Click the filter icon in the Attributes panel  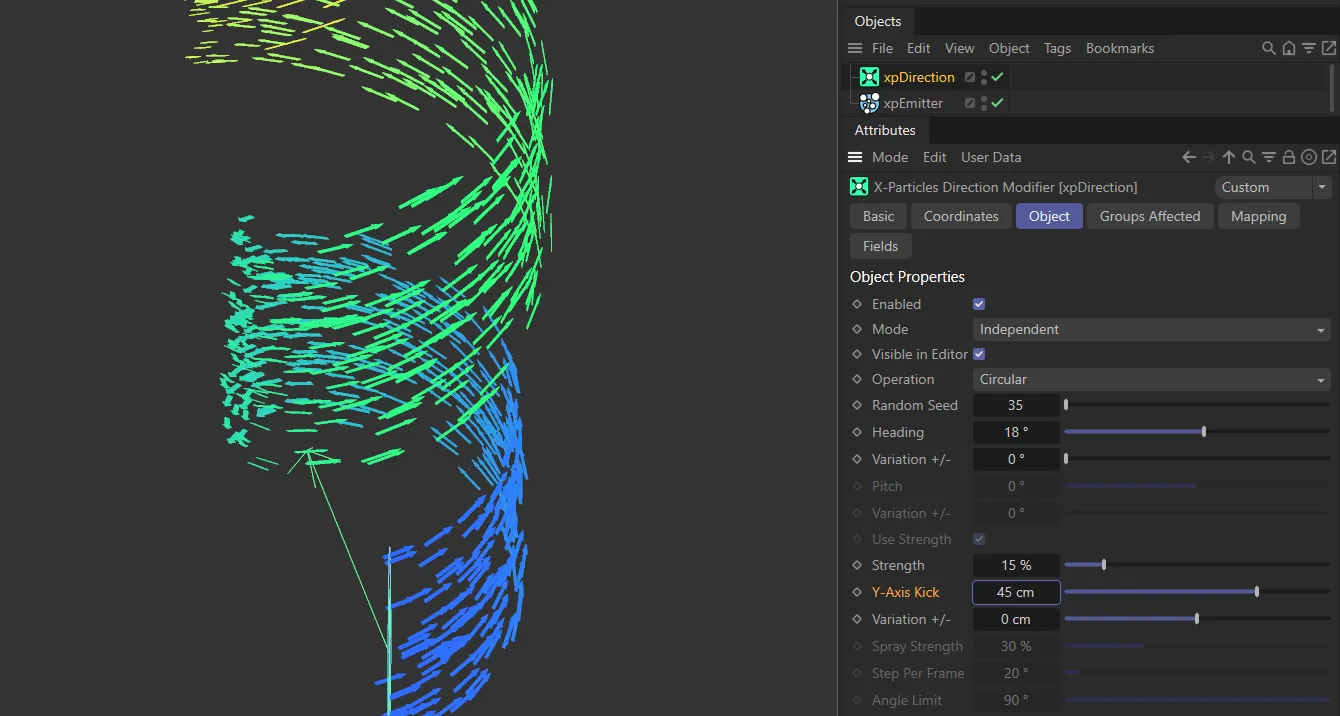coord(1268,157)
